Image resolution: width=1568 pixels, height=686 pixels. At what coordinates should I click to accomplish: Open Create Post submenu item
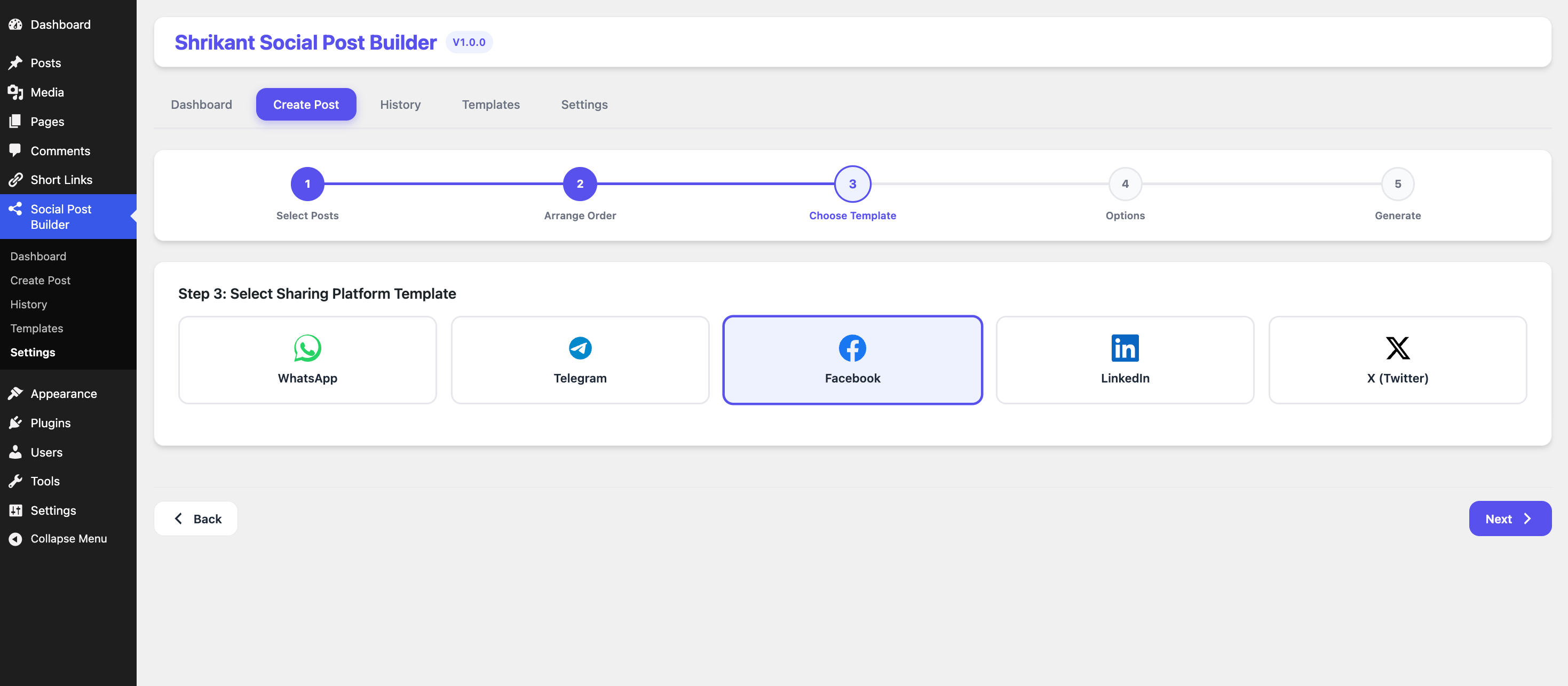(40, 280)
